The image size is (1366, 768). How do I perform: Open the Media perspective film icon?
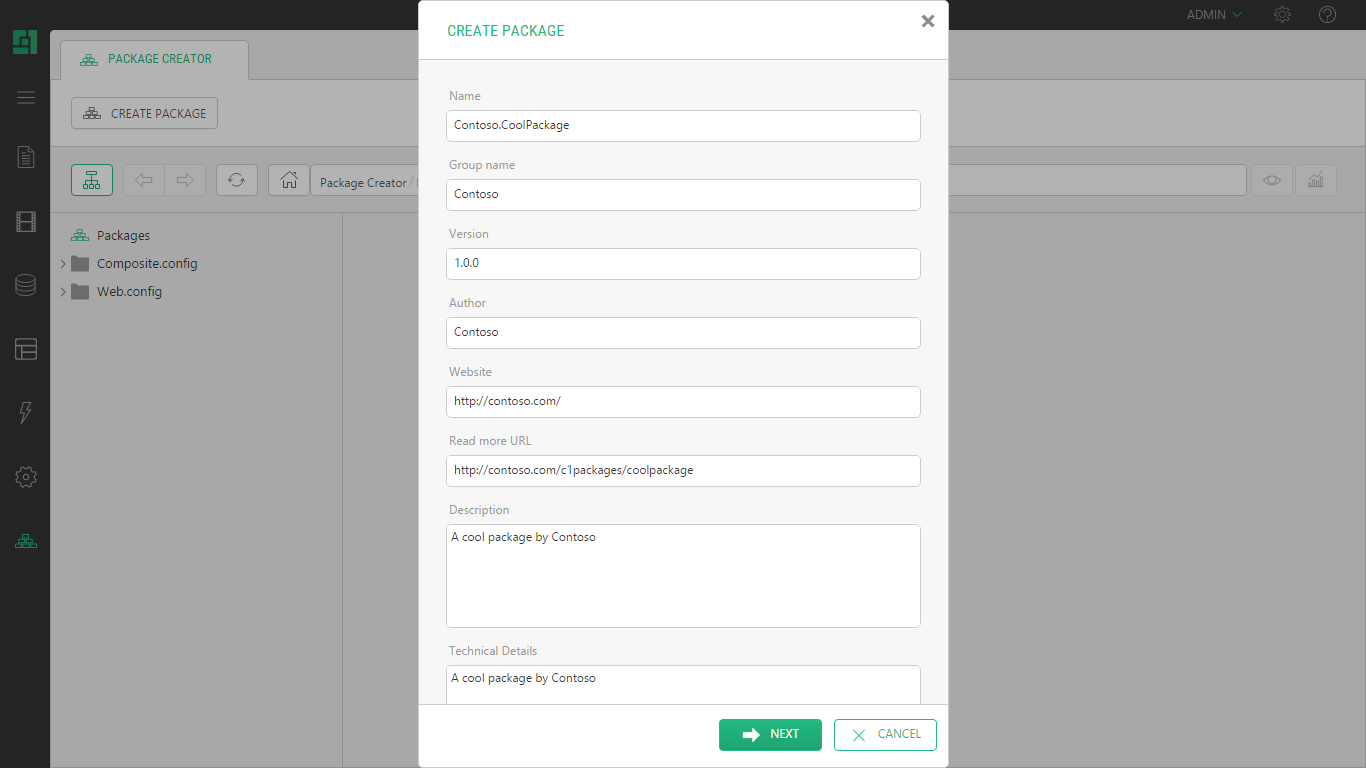click(26, 222)
